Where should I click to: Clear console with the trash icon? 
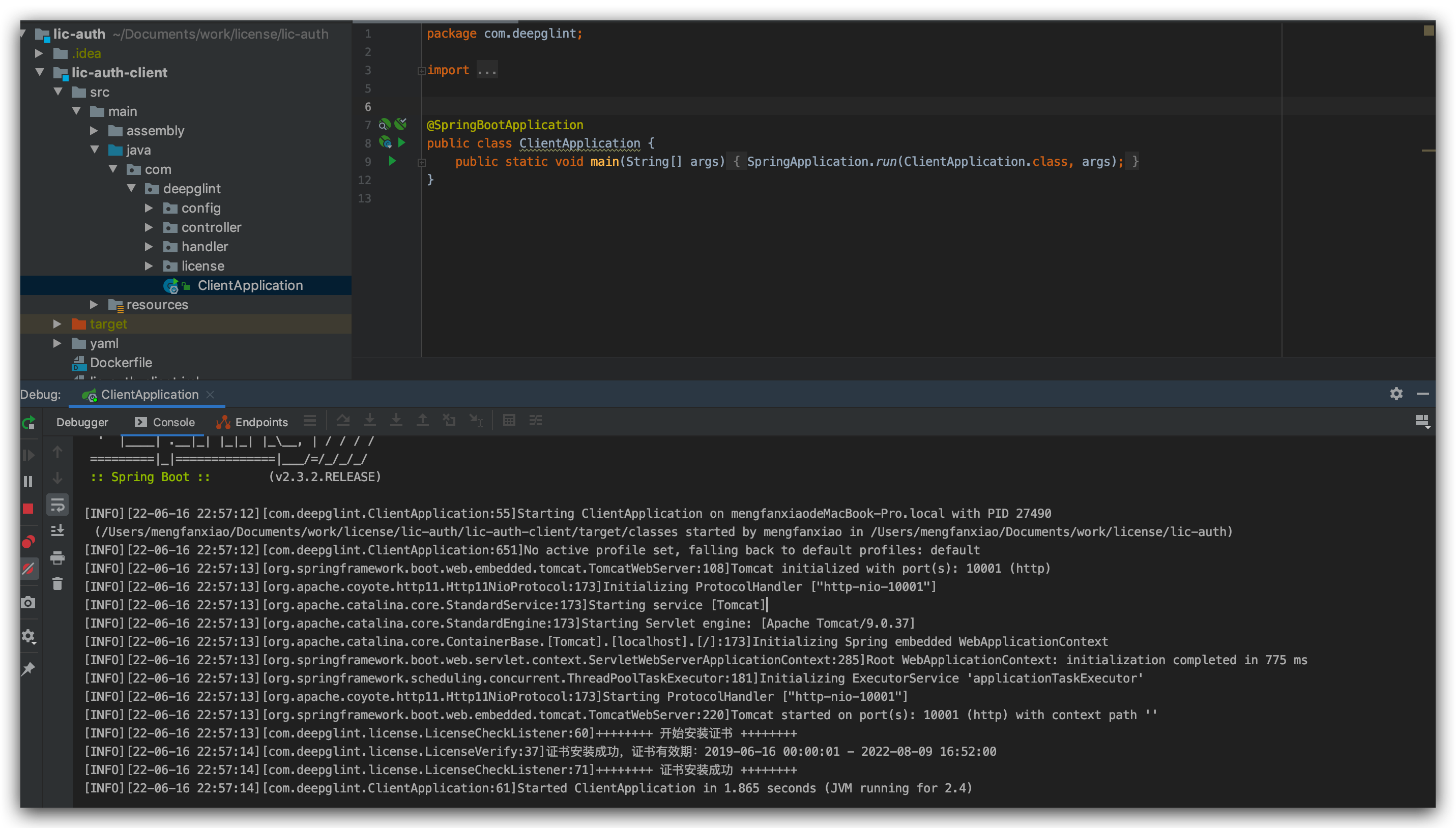57,583
